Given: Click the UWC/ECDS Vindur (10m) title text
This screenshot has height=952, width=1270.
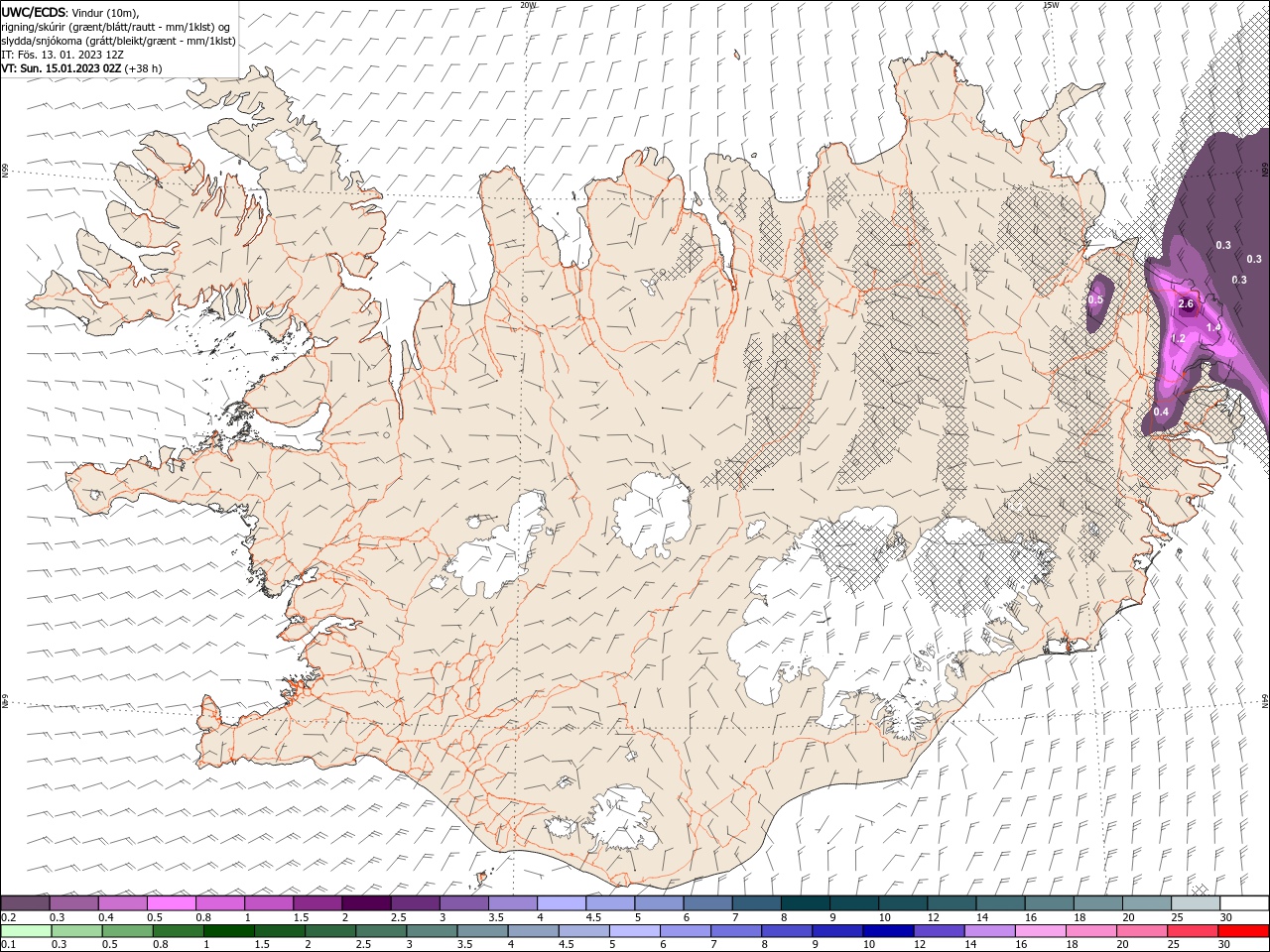Looking at the screenshot, I should coord(70,12).
